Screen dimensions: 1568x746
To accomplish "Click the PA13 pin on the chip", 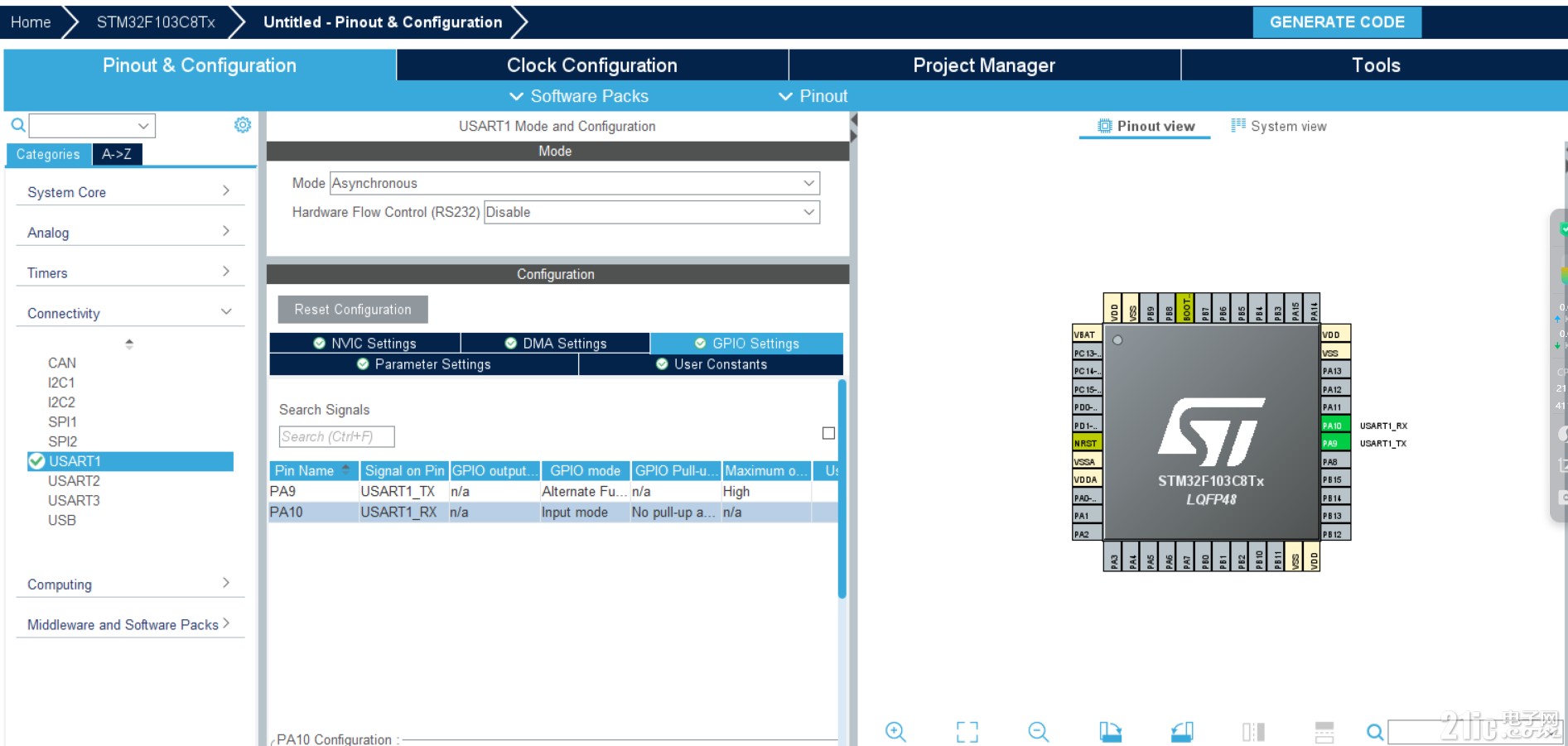I will point(1335,370).
